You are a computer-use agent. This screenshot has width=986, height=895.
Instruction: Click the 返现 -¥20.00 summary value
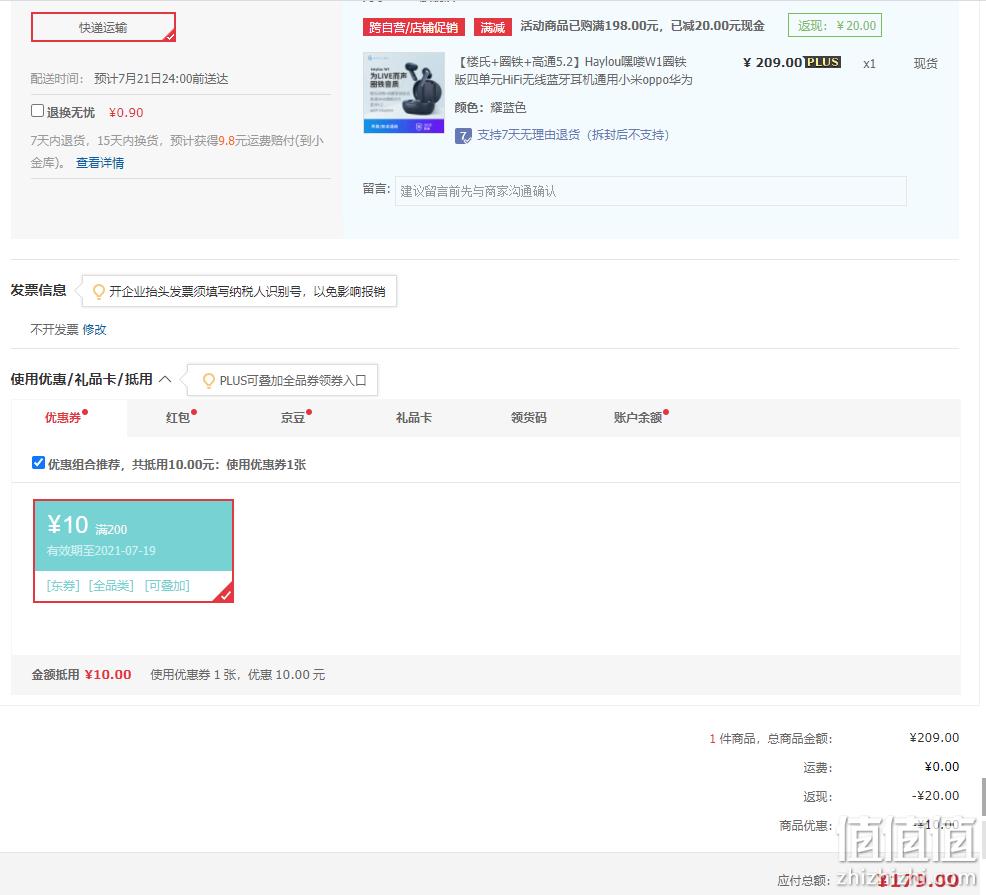[936, 795]
